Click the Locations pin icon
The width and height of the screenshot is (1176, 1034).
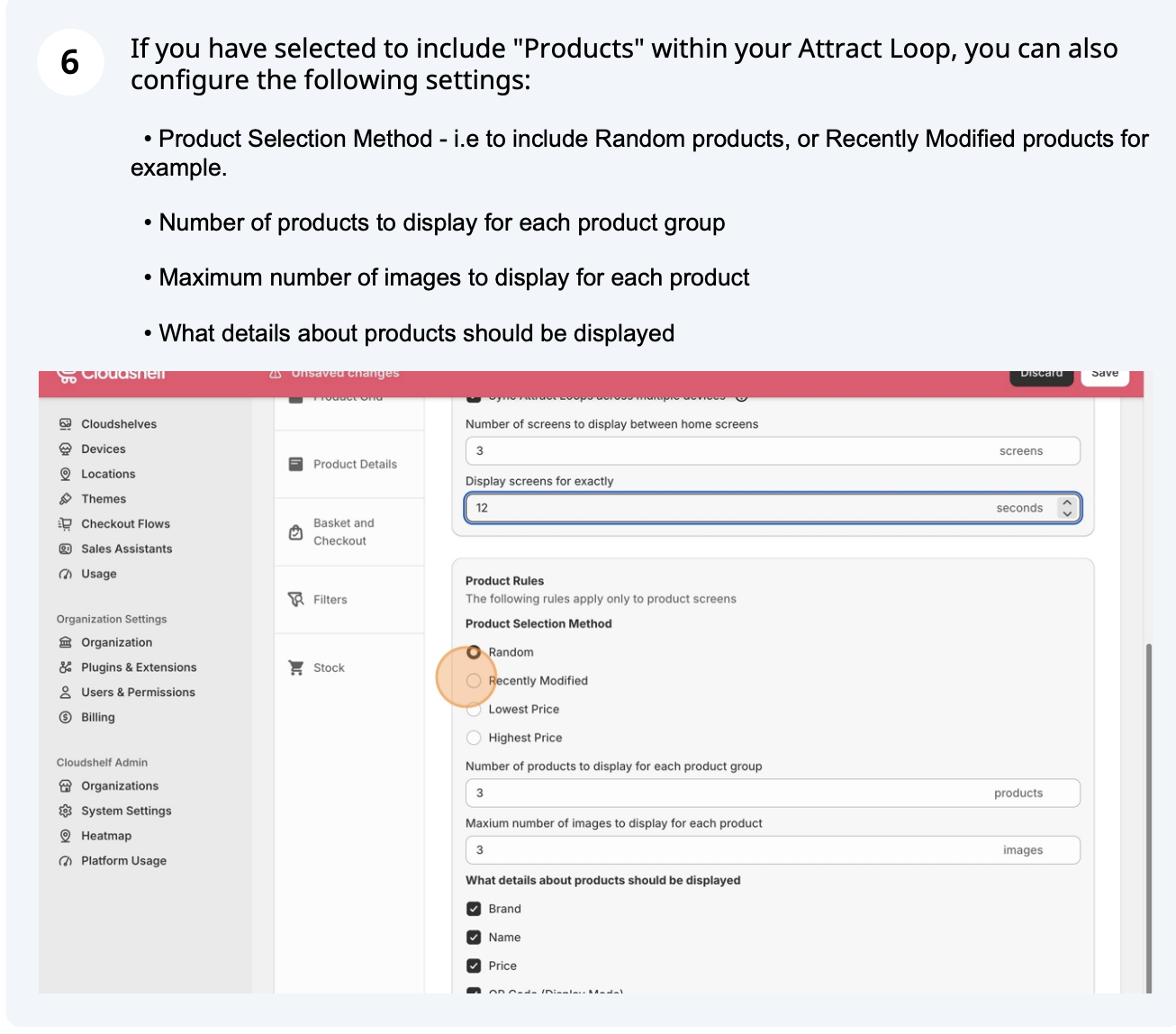[65, 474]
